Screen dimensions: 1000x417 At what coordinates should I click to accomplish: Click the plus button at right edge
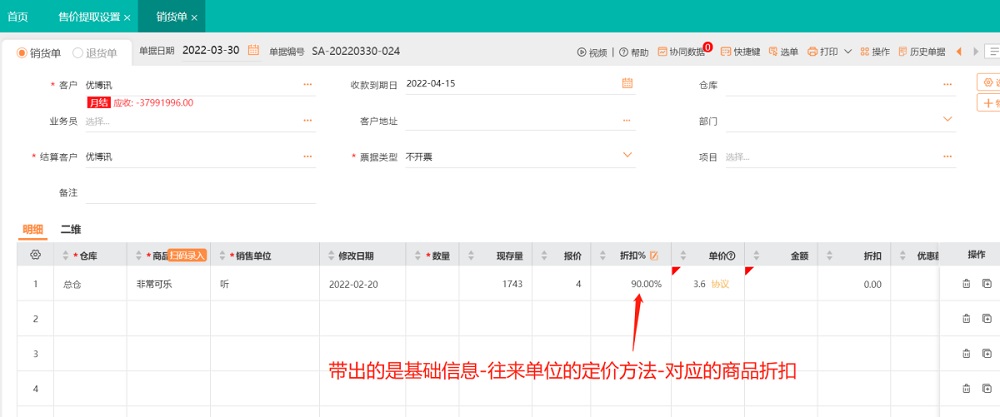coord(988,103)
